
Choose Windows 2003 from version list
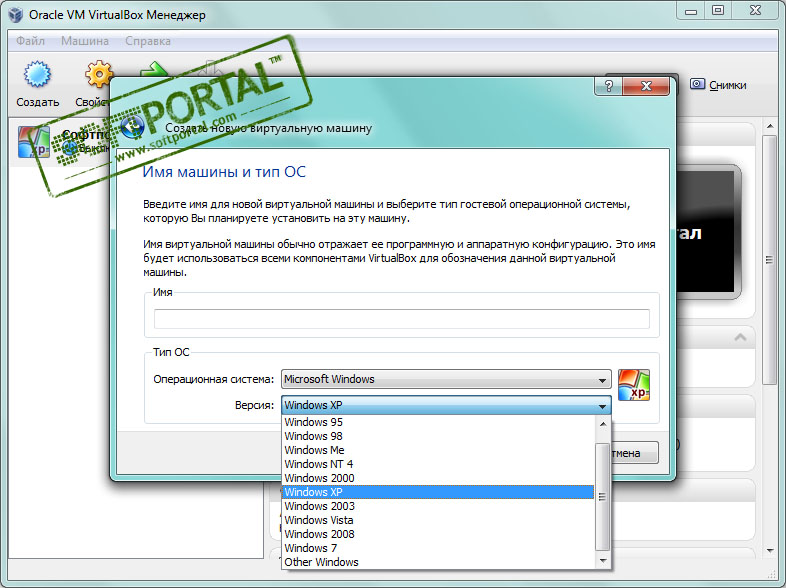tap(438, 506)
